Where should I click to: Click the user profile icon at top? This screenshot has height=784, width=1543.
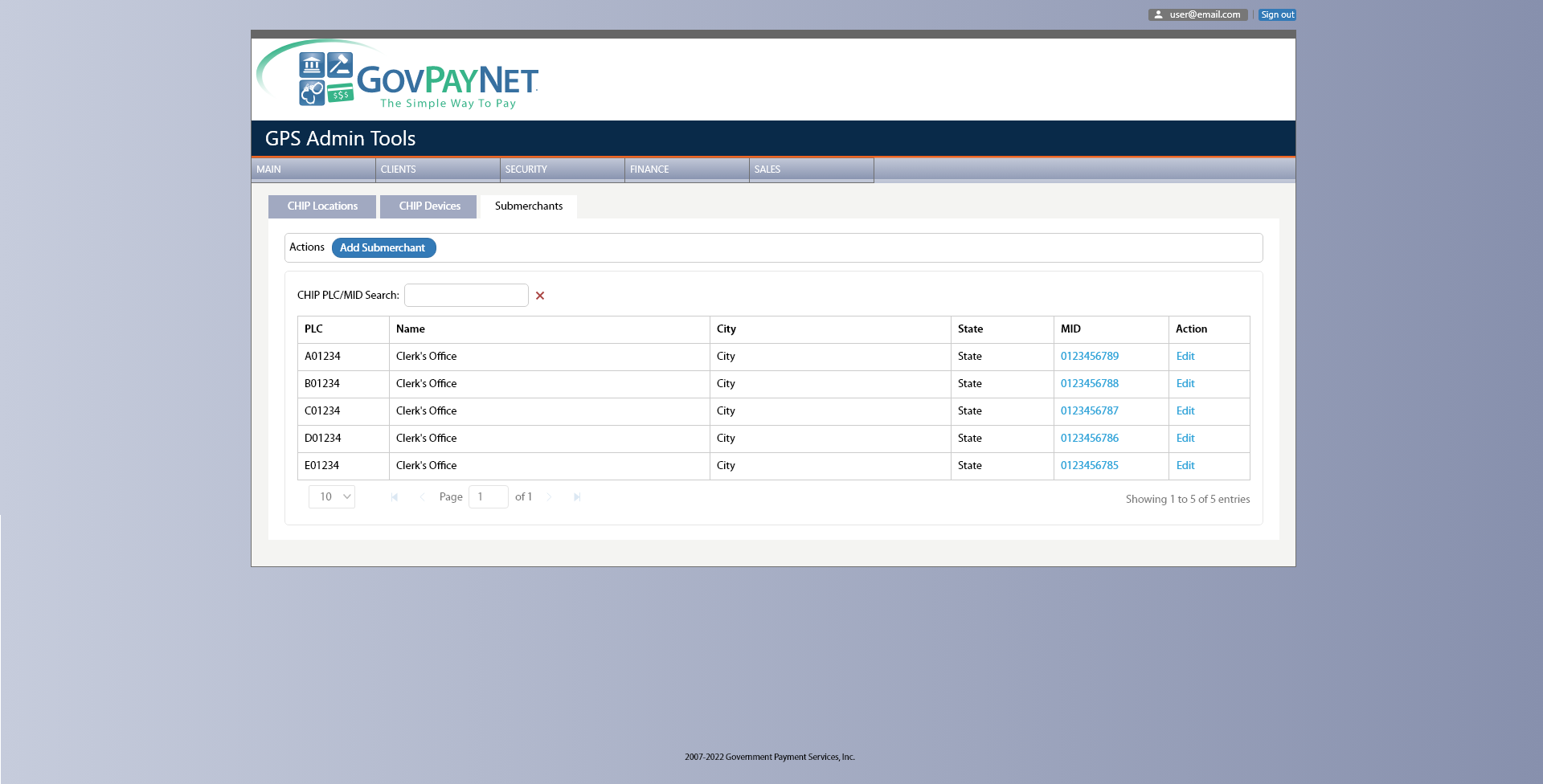(1158, 14)
